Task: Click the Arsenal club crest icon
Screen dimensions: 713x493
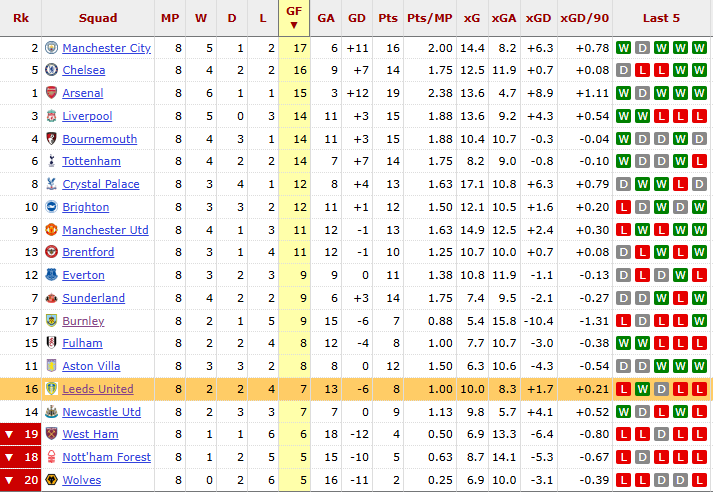Action: [x=51, y=93]
